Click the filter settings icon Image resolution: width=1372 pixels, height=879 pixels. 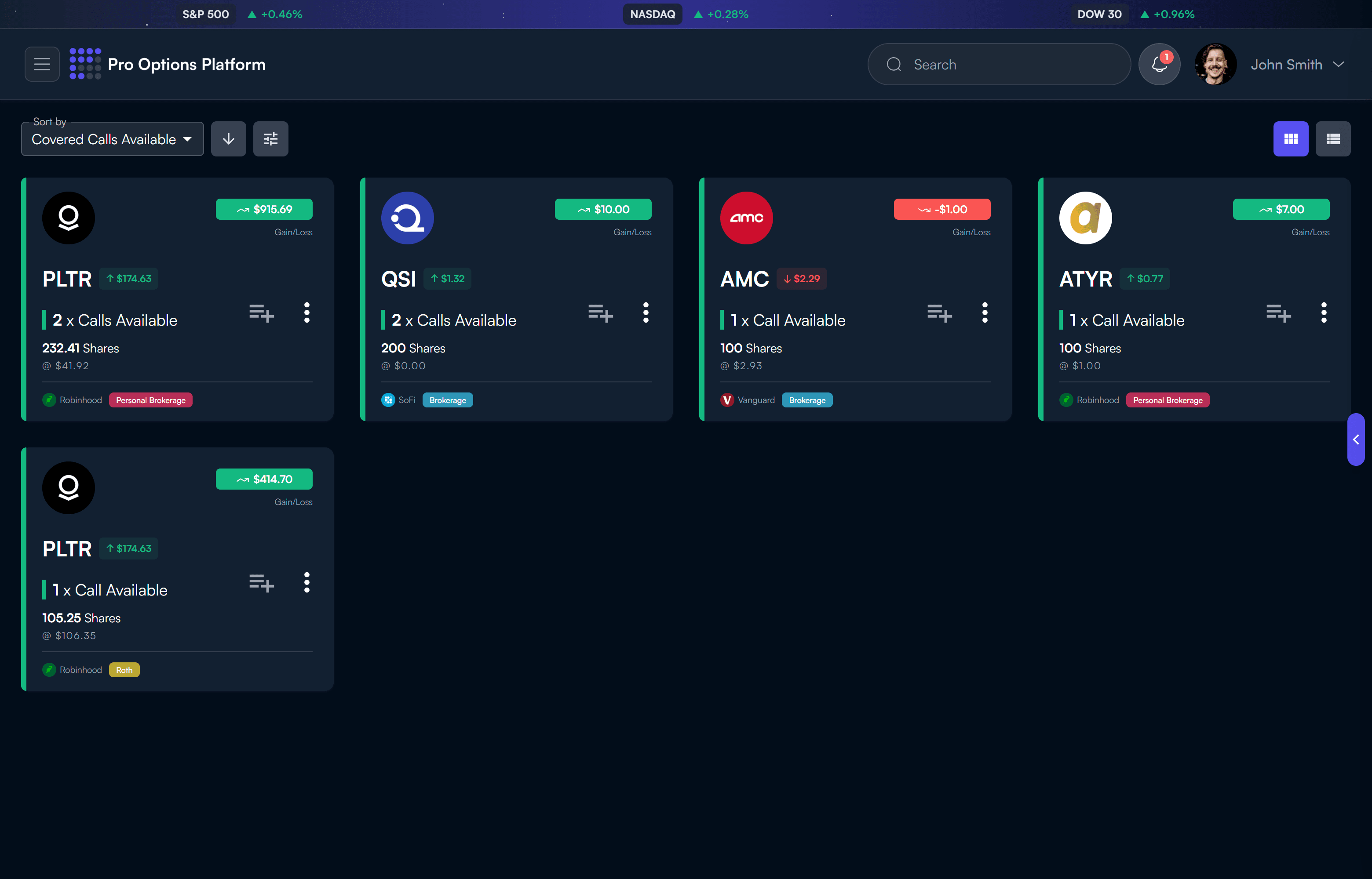pyautogui.click(x=270, y=139)
